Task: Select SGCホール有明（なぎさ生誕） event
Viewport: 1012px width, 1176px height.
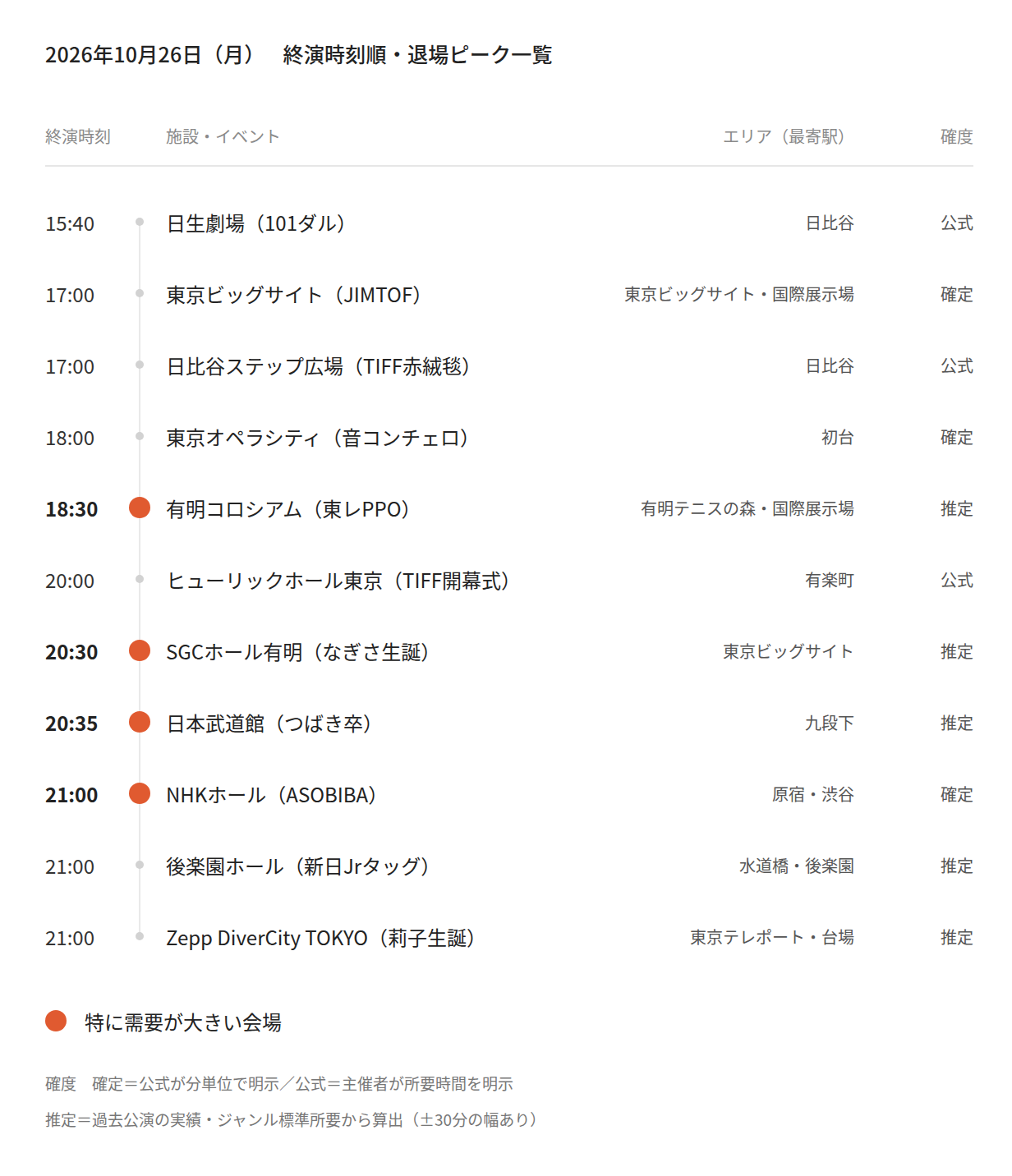Action: click(x=298, y=652)
